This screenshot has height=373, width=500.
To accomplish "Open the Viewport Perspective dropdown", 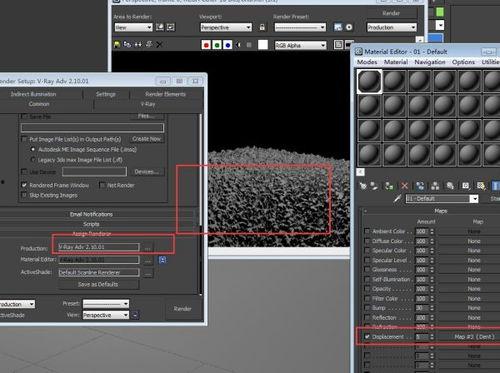I will point(226,27).
